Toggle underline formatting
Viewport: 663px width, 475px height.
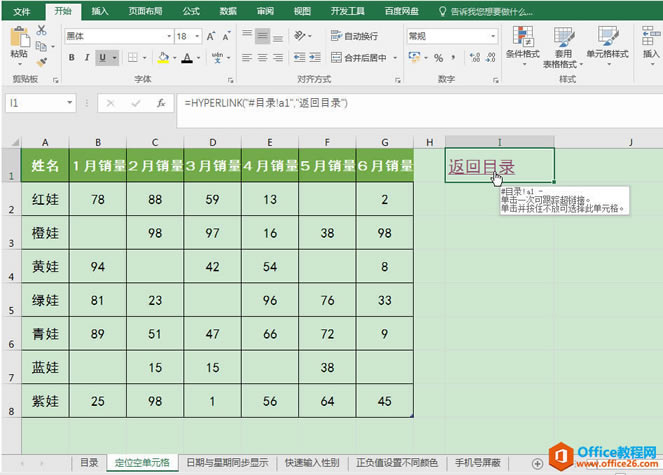[x=102, y=58]
